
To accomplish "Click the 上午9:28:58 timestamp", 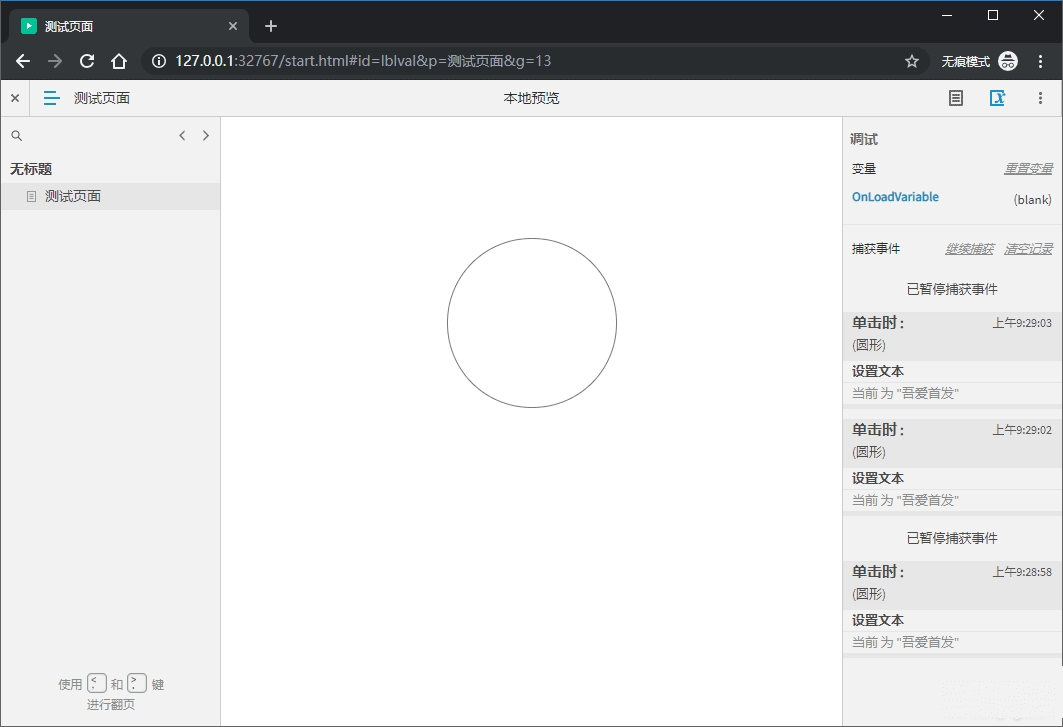I will pos(1022,572).
